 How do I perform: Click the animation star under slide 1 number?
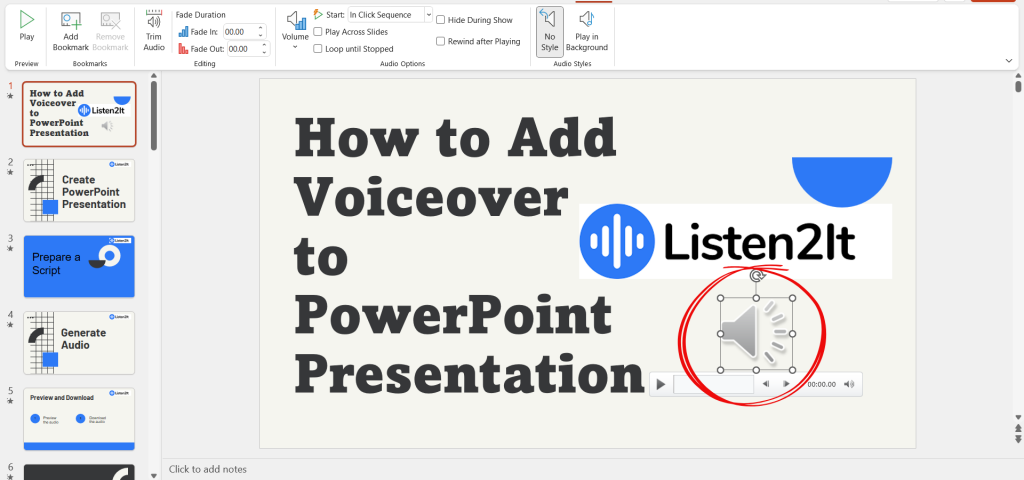[10, 95]
